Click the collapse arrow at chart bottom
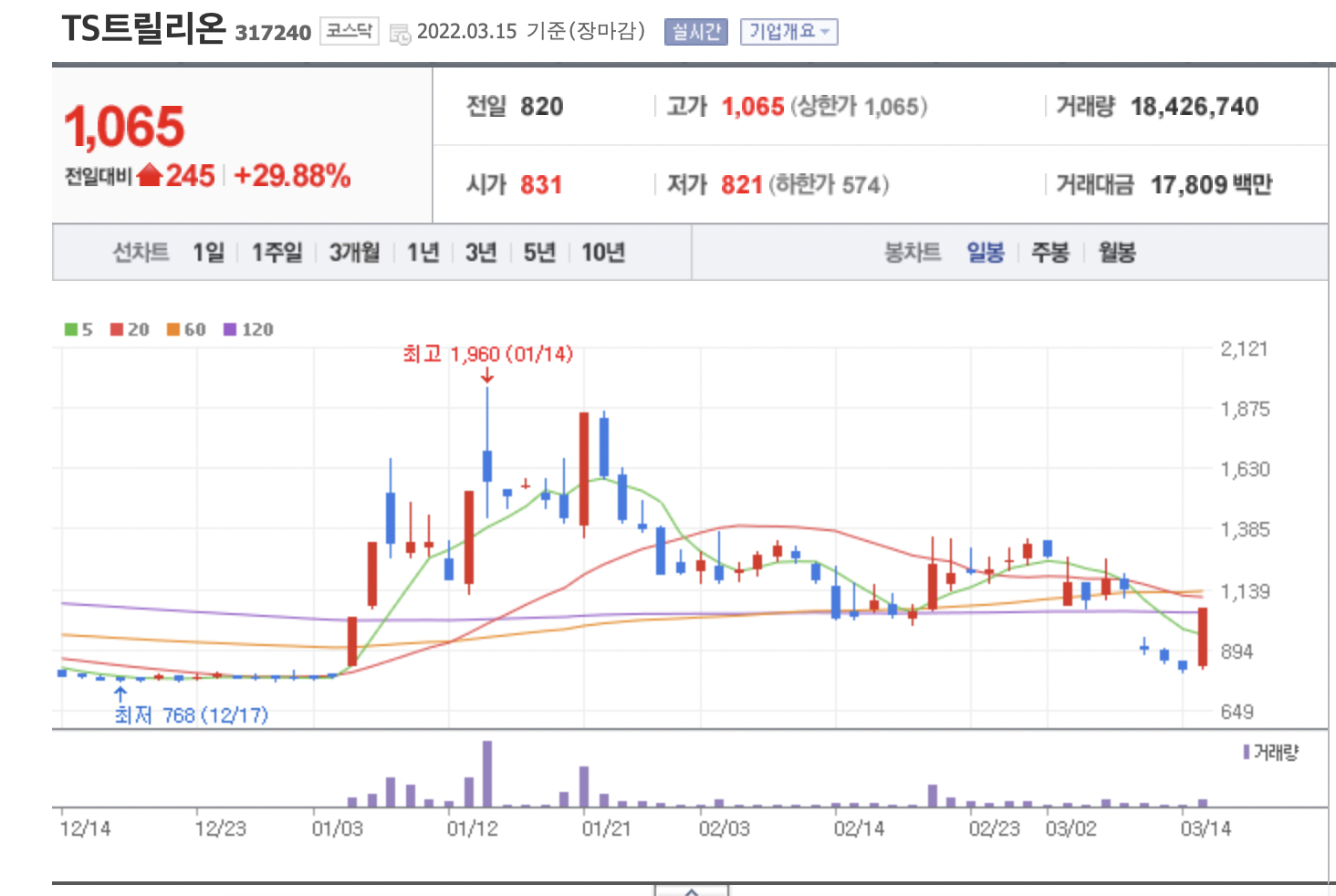The height and width of the screenshot is (896, 1336). (x=691, y=891)
